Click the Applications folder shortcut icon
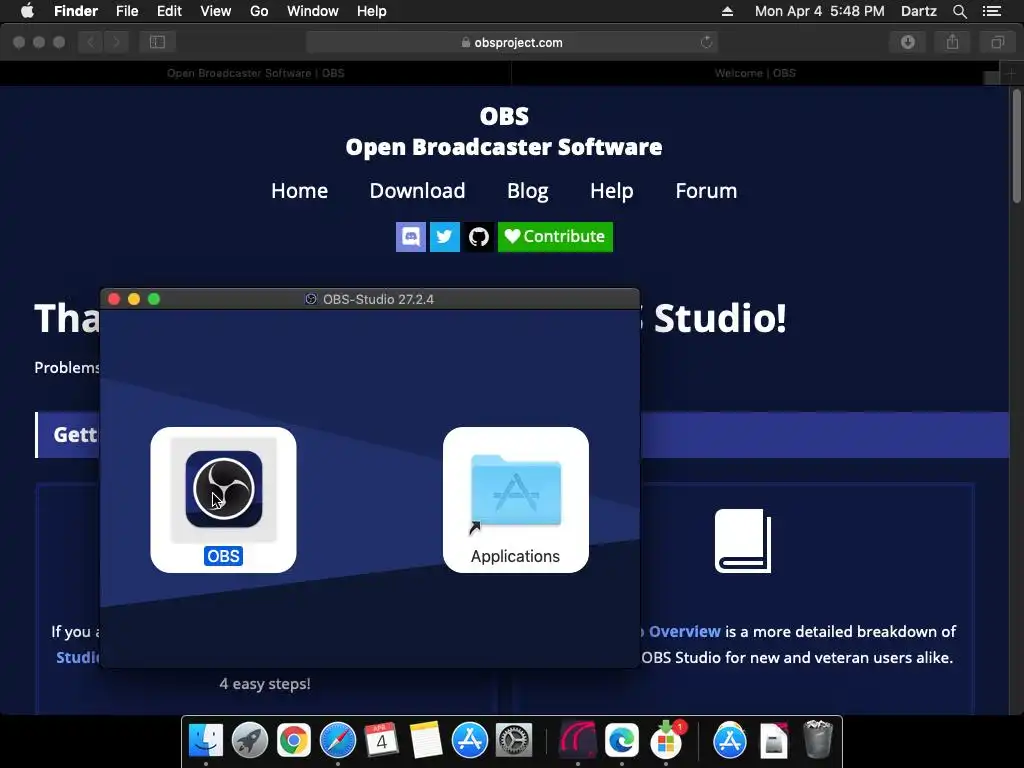Viewport: 1024px width, 768px height. click(516, 493)
